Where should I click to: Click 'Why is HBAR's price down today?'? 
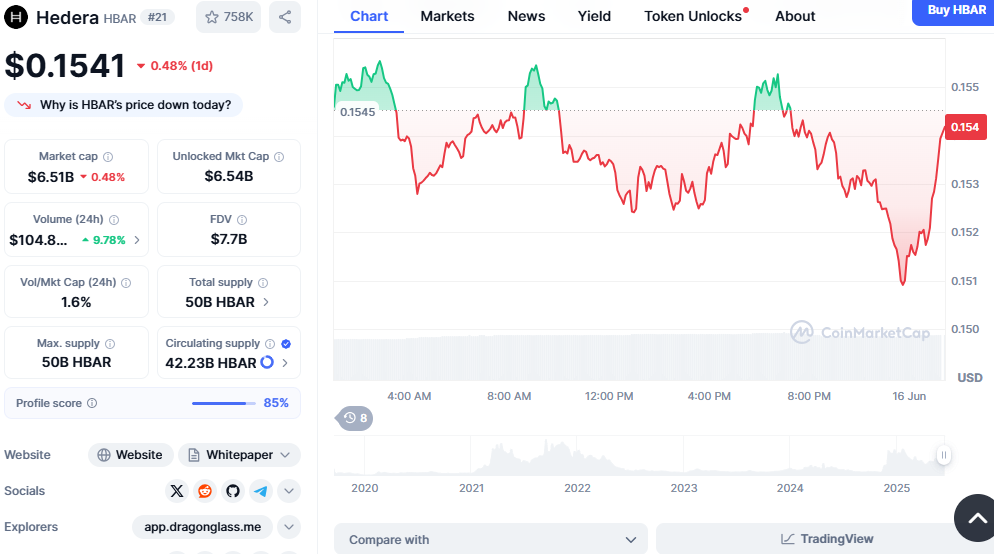[124, 105]
